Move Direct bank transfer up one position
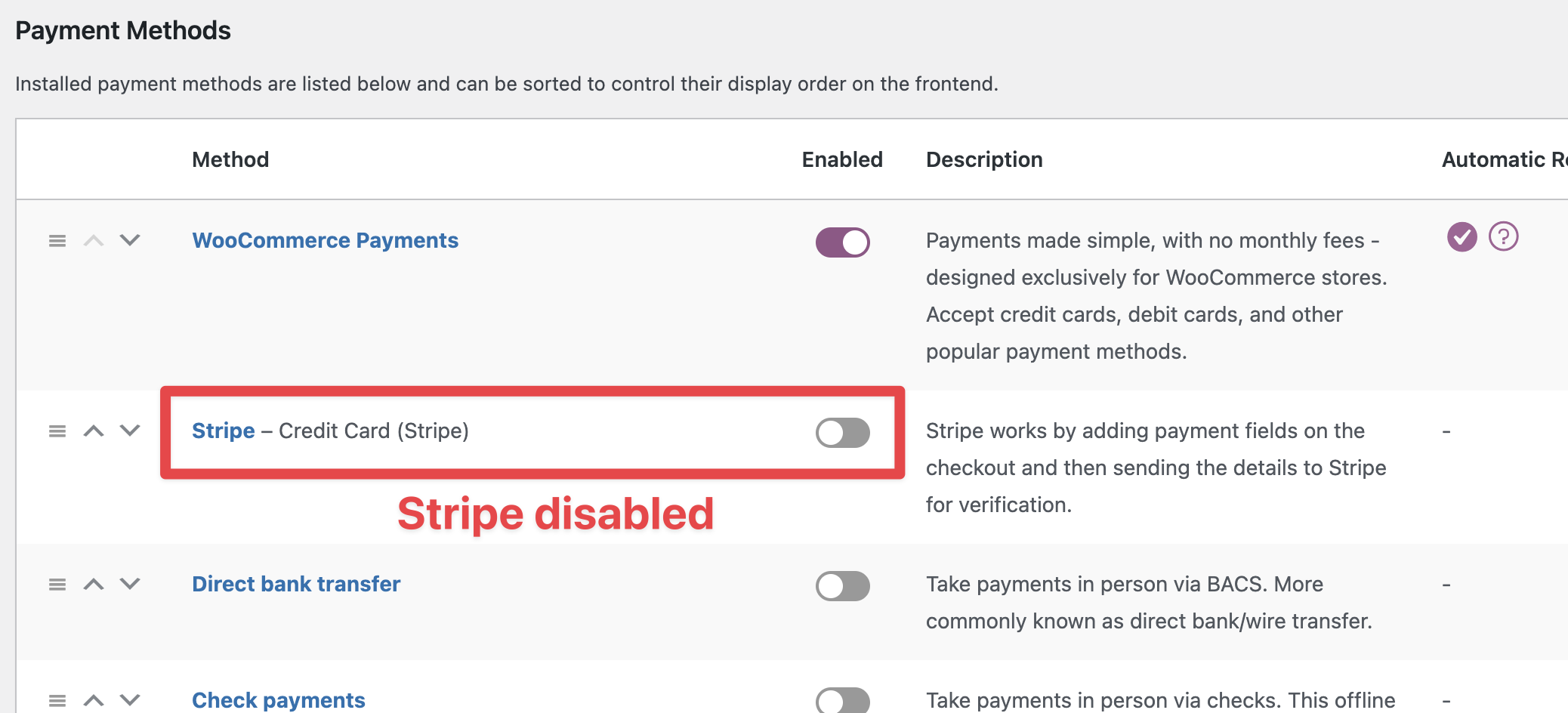 (94, 585)
